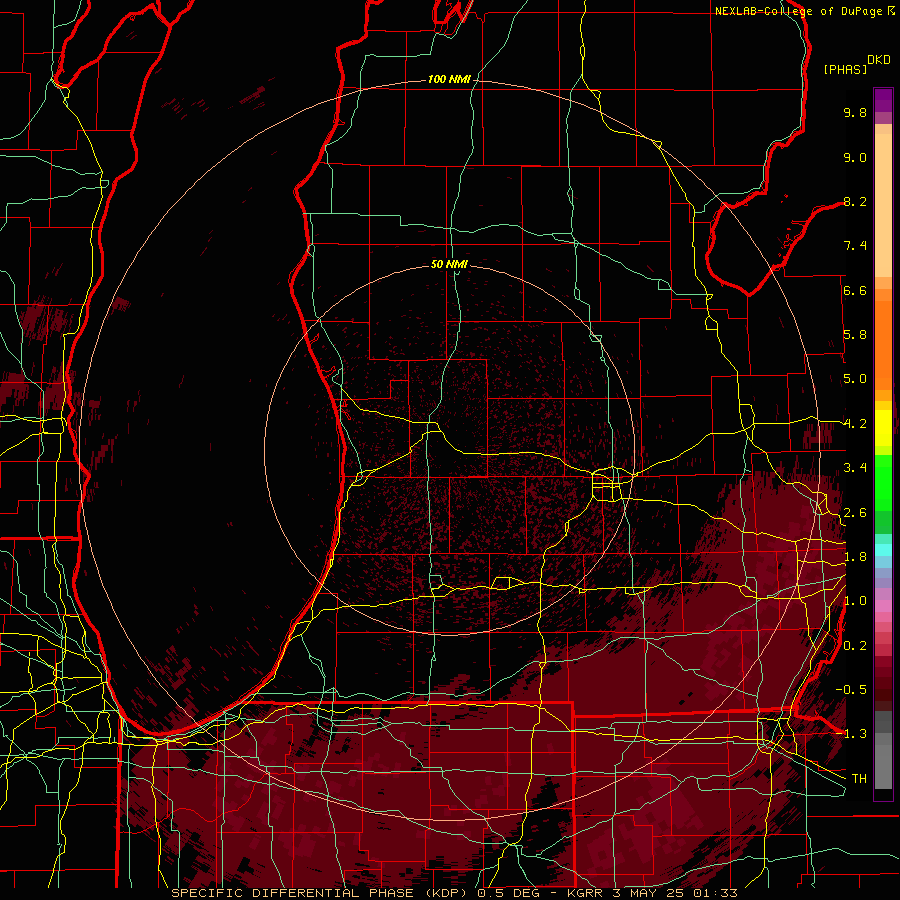
Task: Click the 9.0 scale value
Action: coord(855,157)
